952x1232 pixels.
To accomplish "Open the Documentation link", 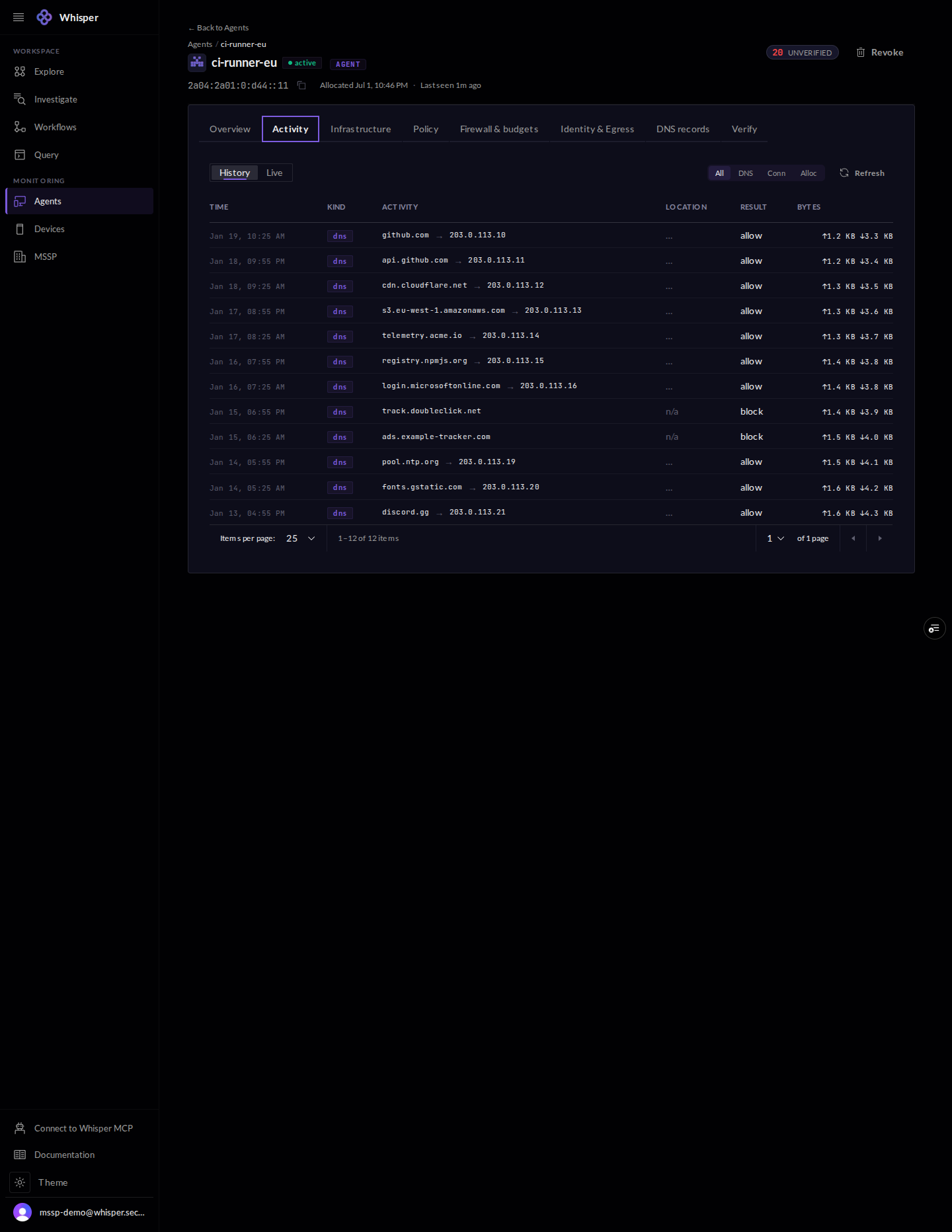I will point(79,1155).
